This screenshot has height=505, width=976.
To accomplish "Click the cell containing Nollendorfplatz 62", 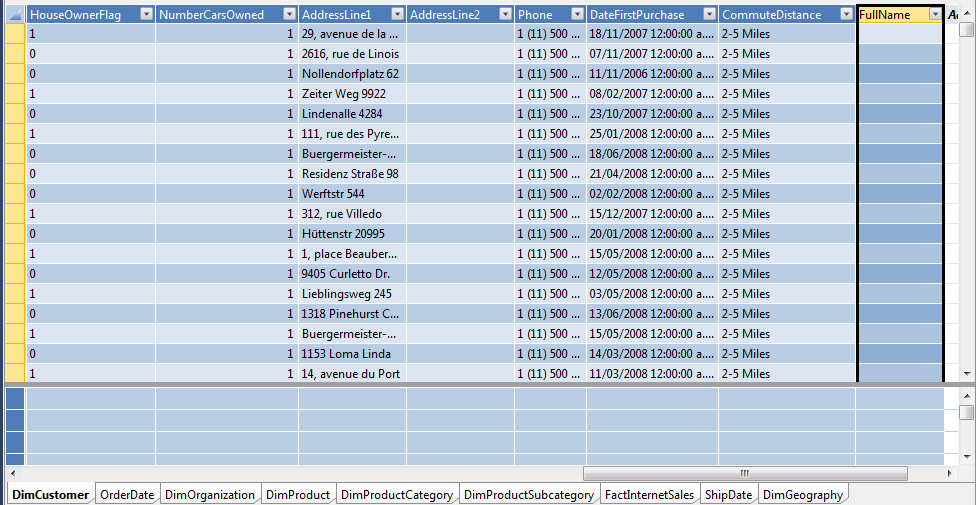I will coord(351,74).
